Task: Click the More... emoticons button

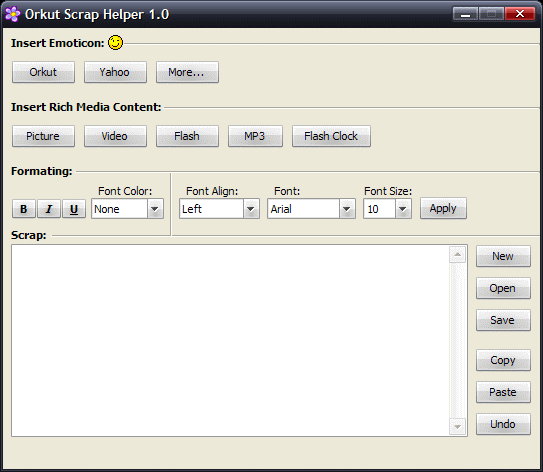Action: (x=187, y=72)
